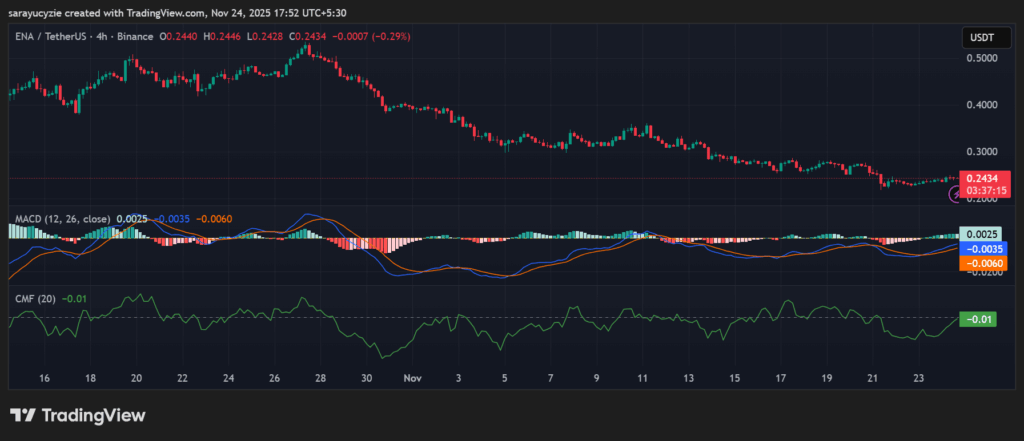Image resolution: width=1024 pixels, height=441 pixels.
Task: Click the date 15 on the time axis
Action: (x=735, y=378)
